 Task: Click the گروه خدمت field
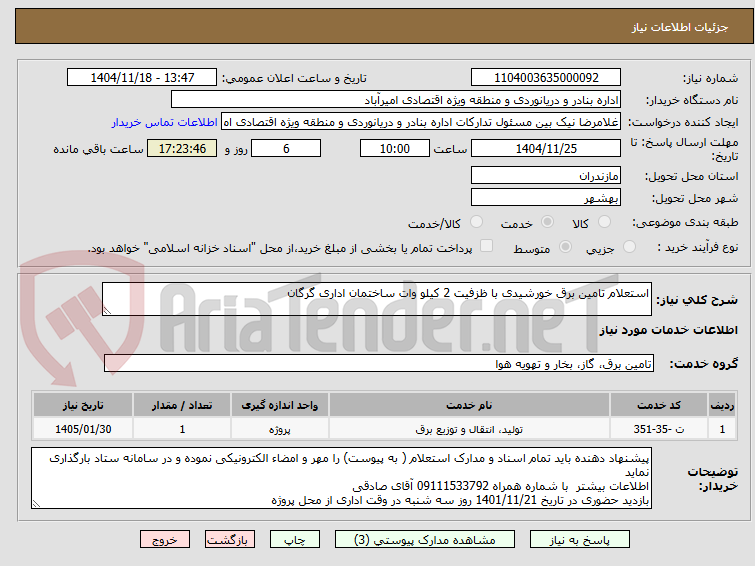coord(379,363)
